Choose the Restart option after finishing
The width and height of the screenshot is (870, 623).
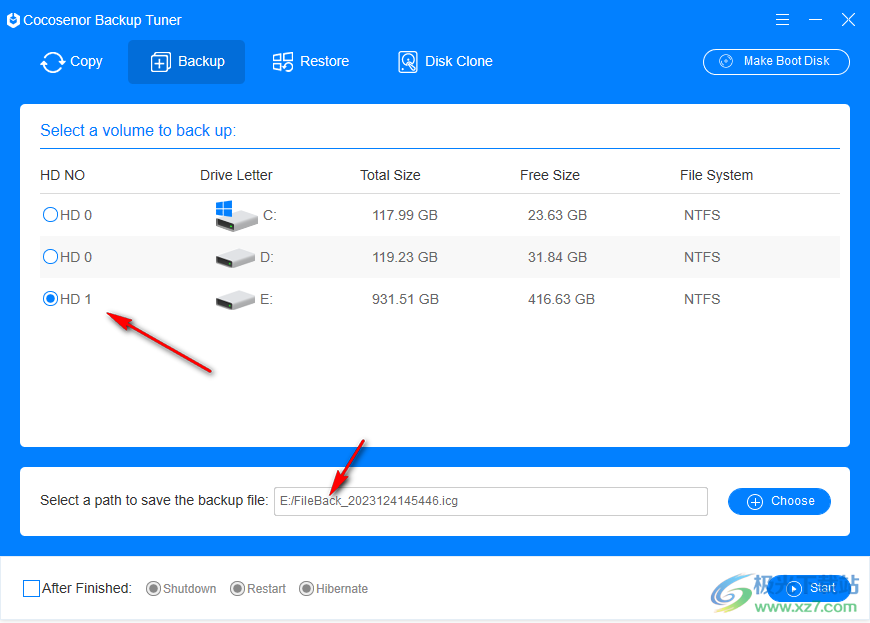(238, 589)
